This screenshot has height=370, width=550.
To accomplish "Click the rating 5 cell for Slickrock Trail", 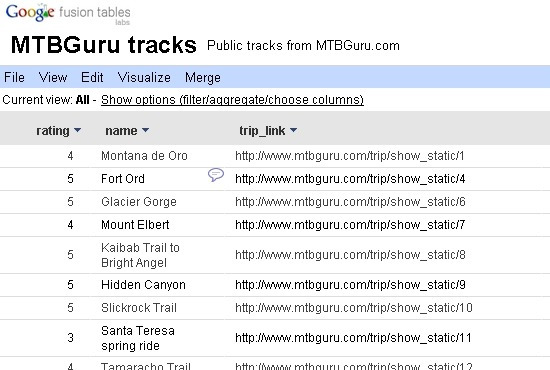I will coord(71,308).
